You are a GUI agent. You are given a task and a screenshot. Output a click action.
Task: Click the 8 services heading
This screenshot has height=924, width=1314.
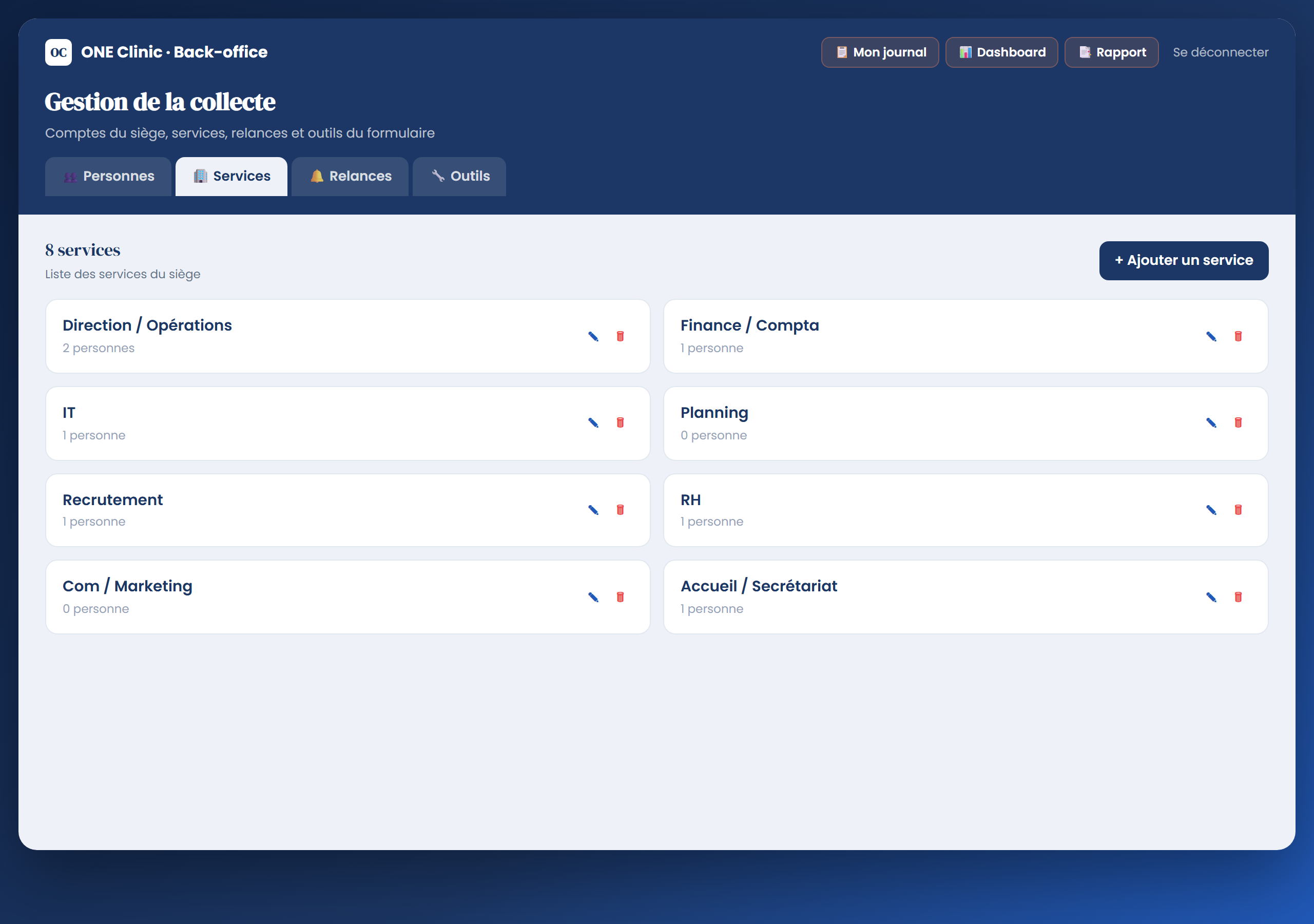83,250
